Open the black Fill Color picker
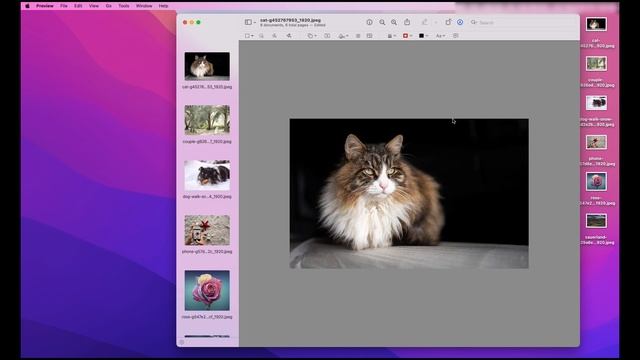The image size is (640, 360). click(x=423, y=36)
